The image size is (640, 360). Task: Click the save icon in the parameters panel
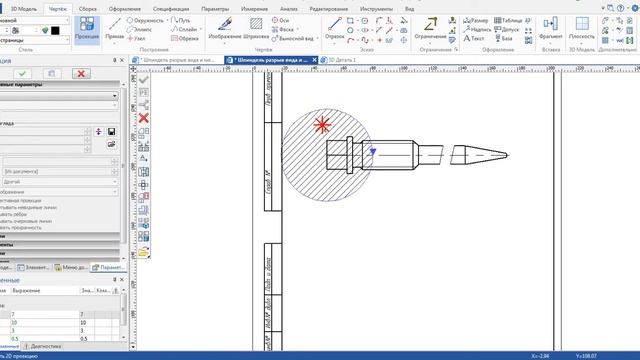click(111, 131)
